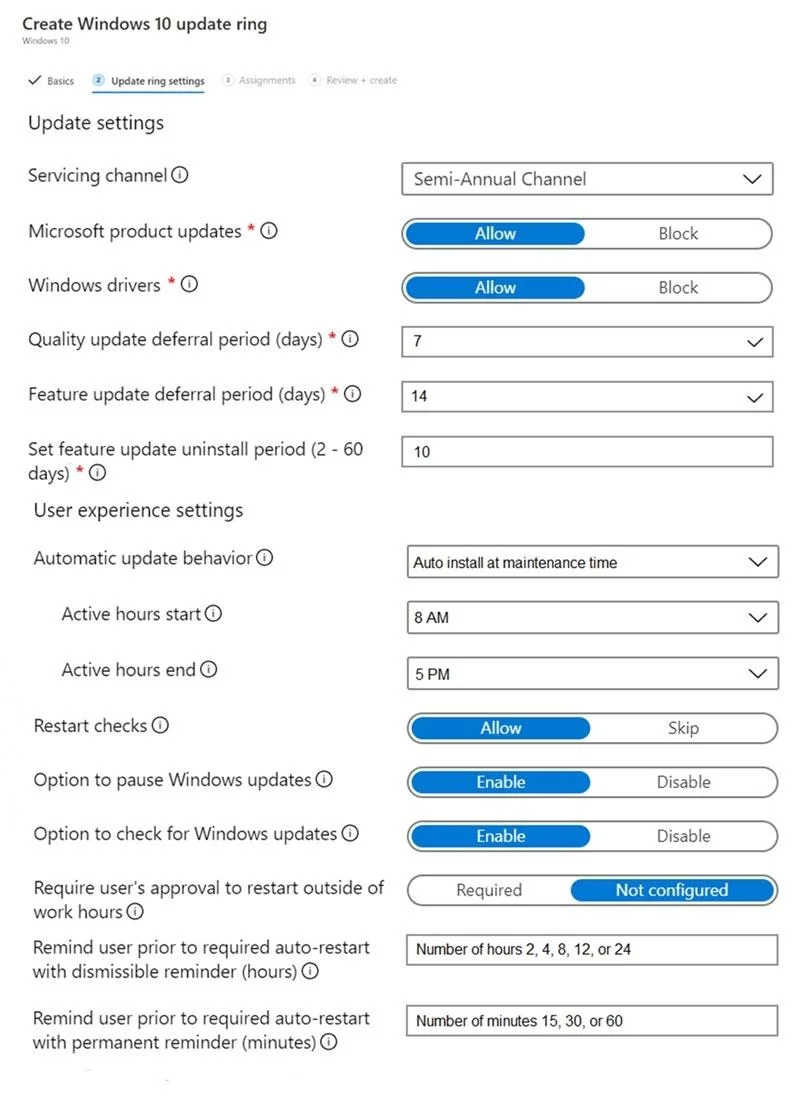Click info icon next to Servicing channel
The image size is (798, 1111).
tap(180, 174)
